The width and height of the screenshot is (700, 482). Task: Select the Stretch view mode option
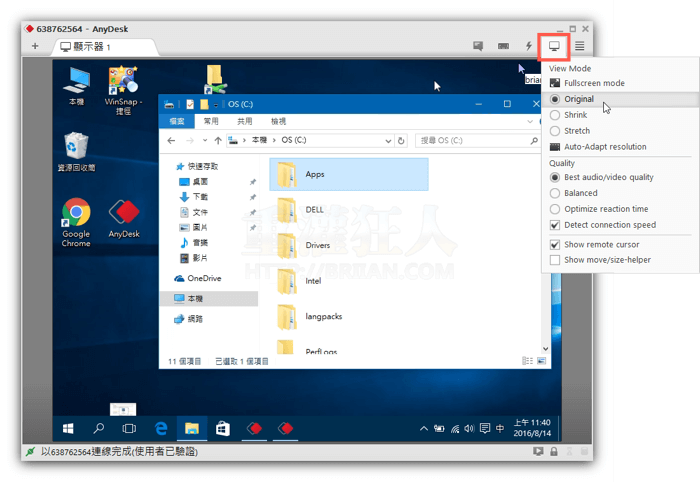tap(577, 131)
